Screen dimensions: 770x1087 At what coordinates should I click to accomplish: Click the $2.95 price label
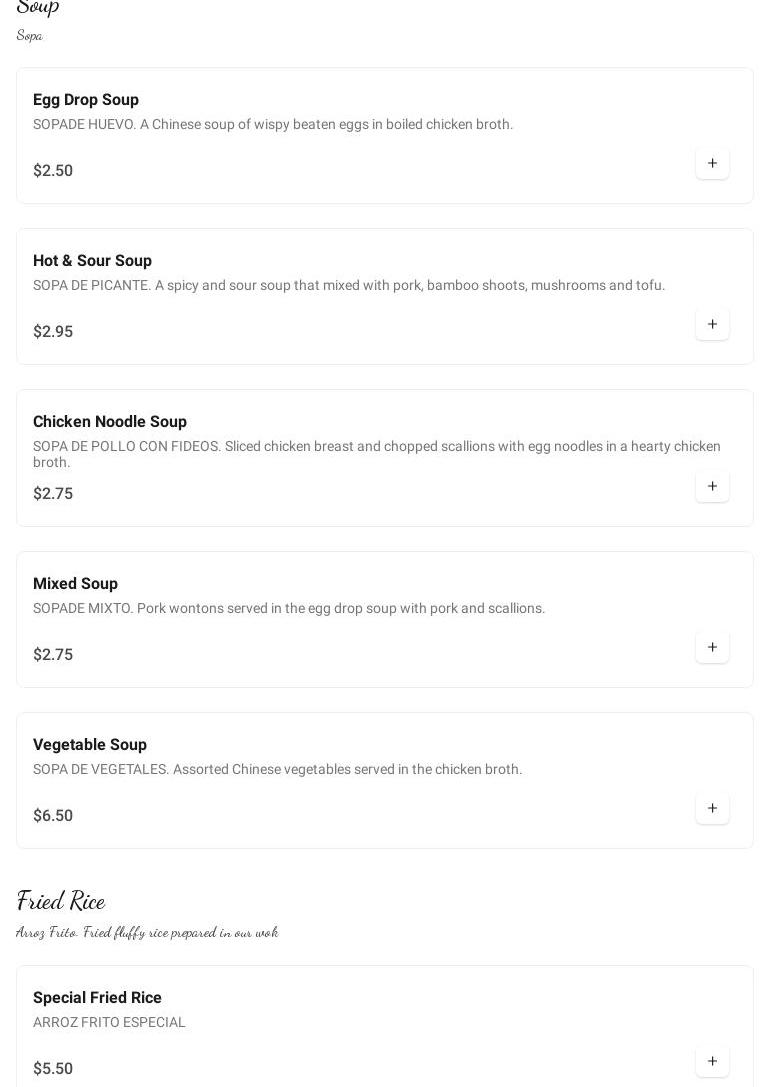click(x=53, y=332)
